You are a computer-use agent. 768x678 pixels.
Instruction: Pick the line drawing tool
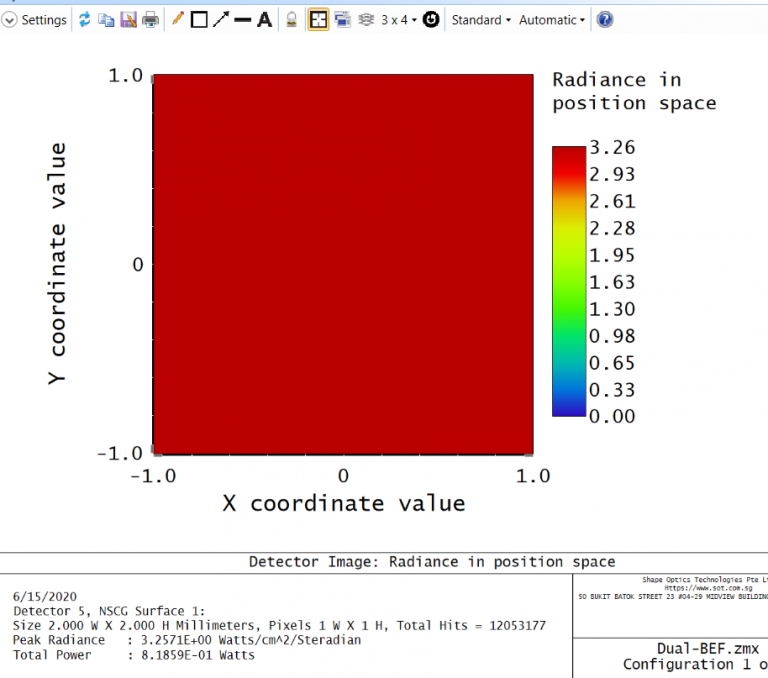[x=242, y=20]
